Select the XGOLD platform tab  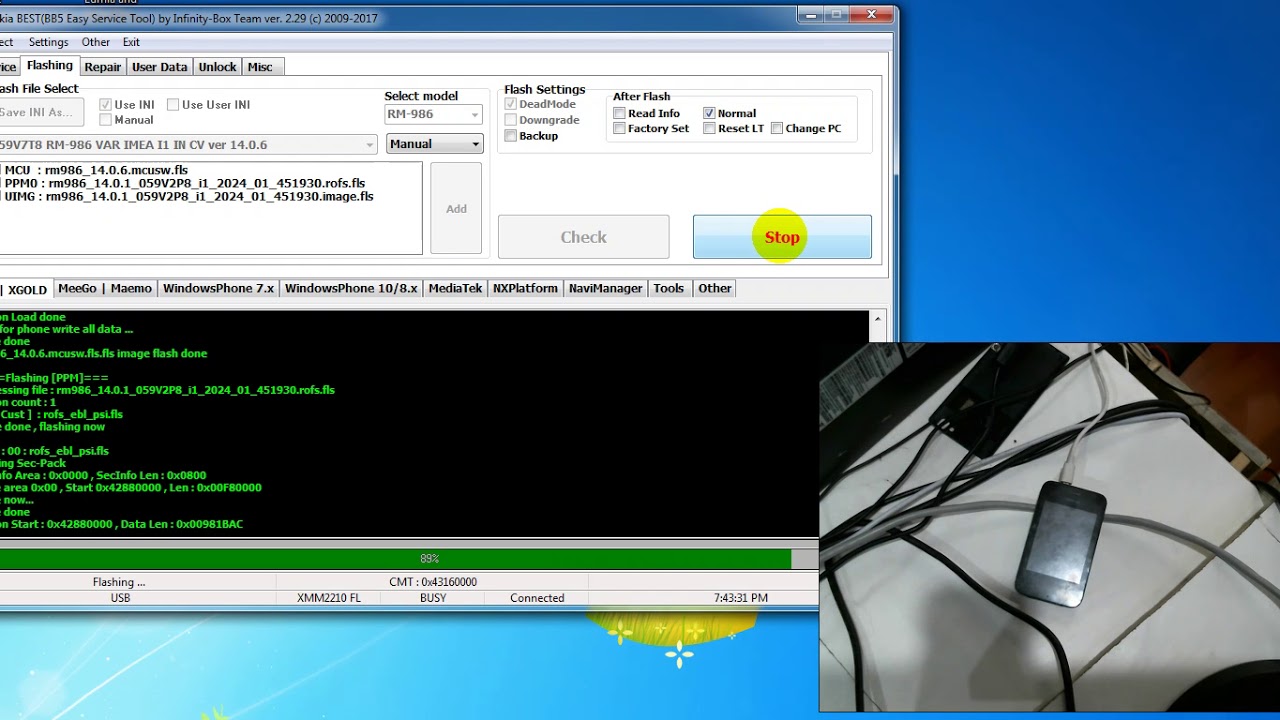click(27, 289)
